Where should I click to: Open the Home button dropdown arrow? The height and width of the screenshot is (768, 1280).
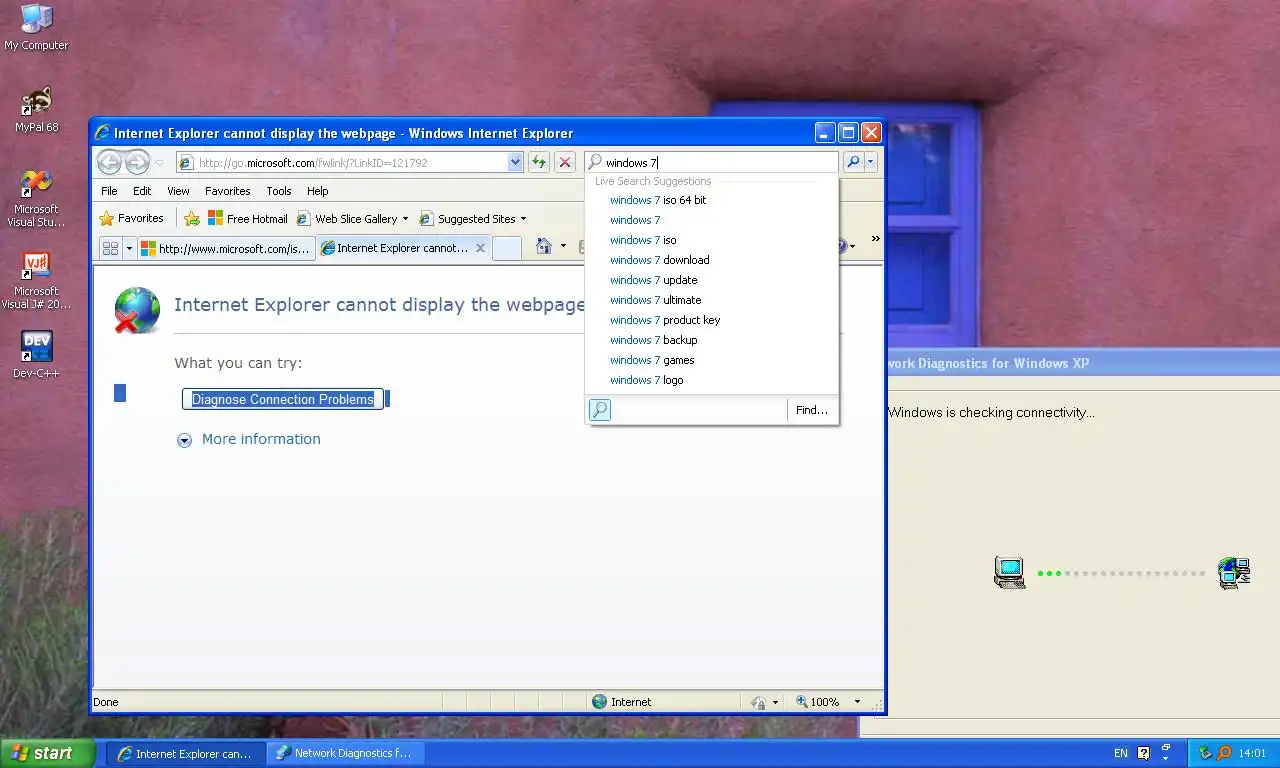tap(563, 246)
